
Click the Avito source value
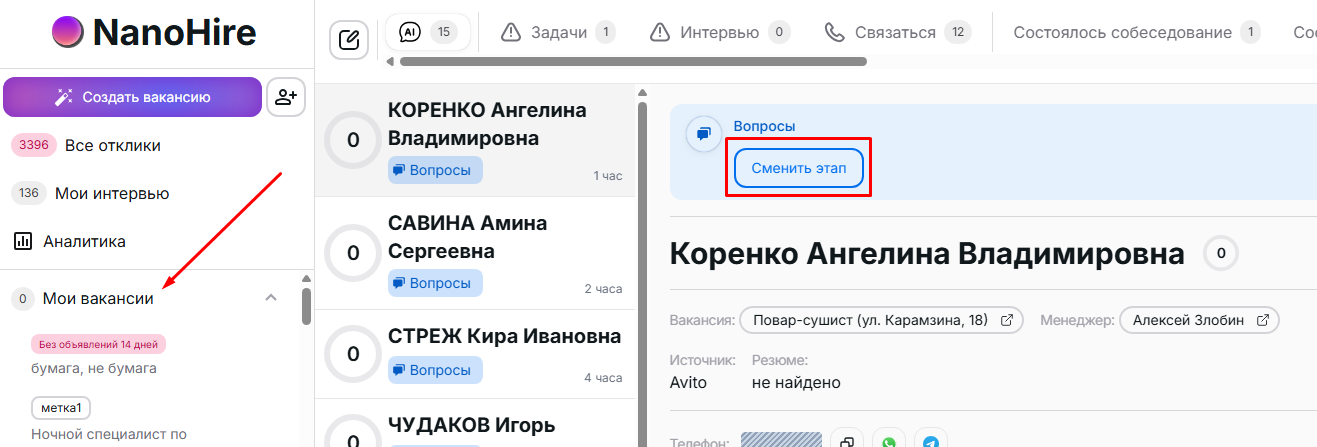click(688, 382)
